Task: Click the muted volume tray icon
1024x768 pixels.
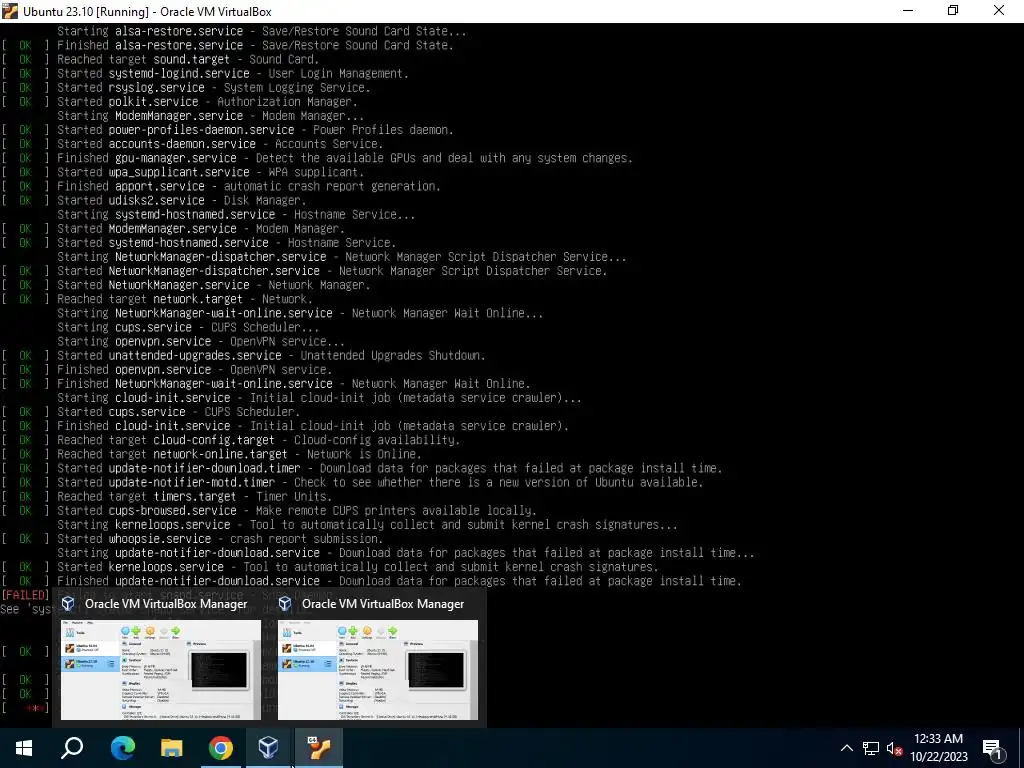Action: pyautogui.click(x=894, y=748)
